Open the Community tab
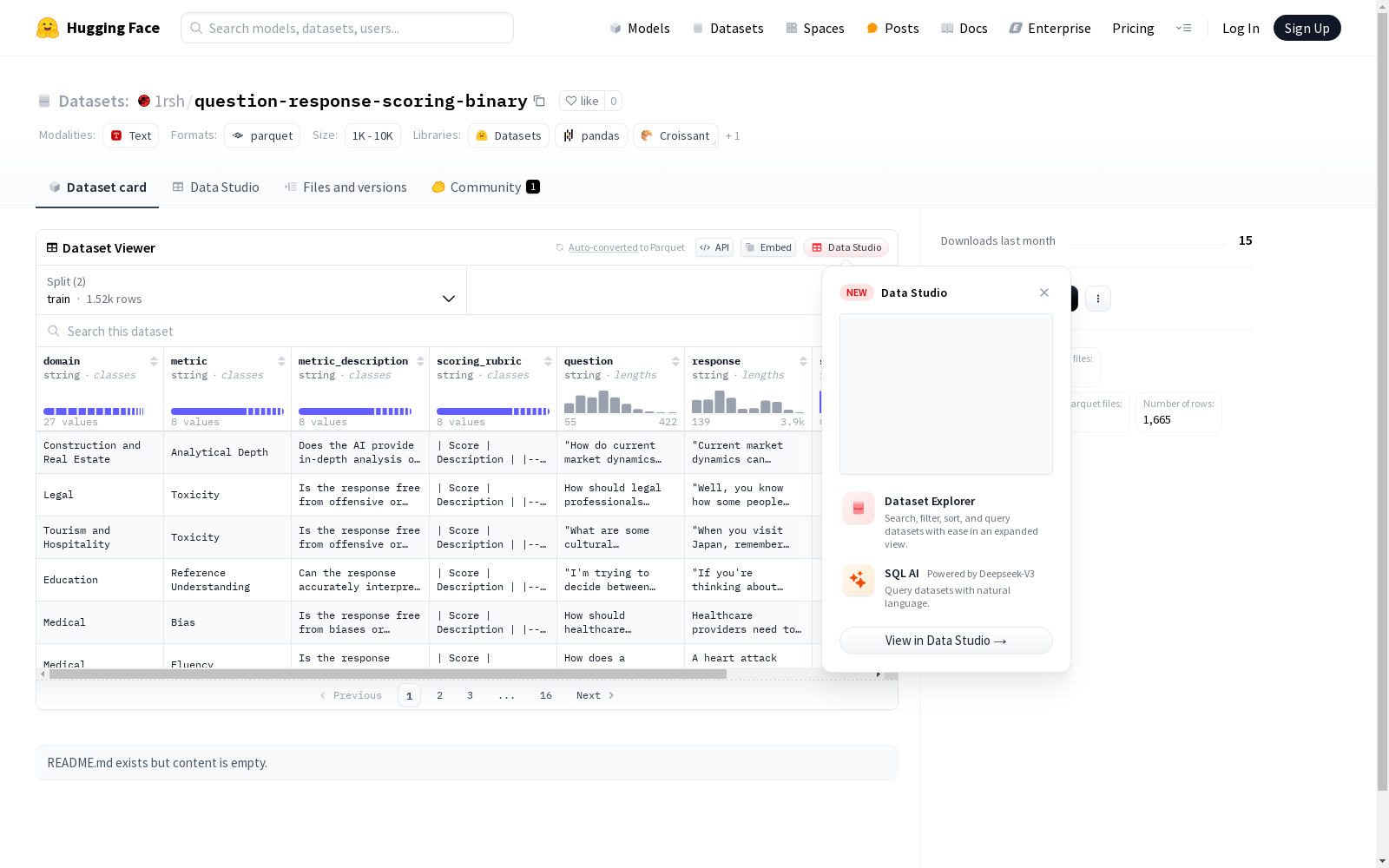Viewport: 1389px width, 868px height. coord(485,187)
